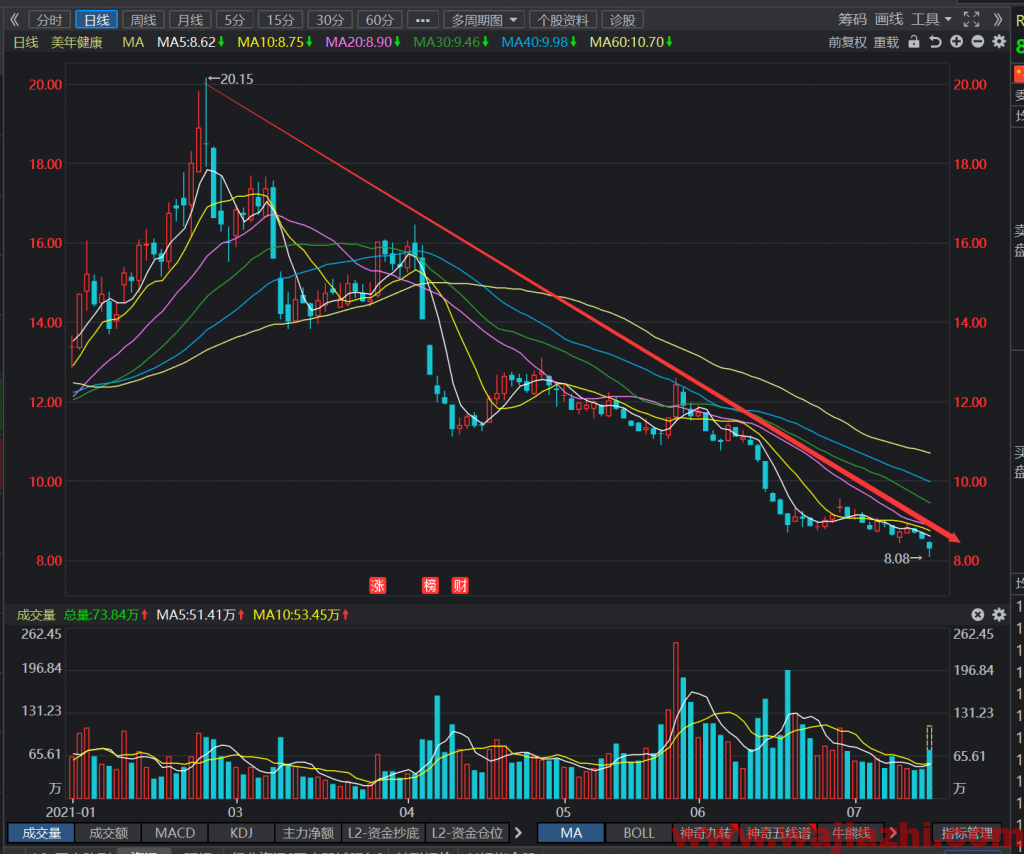The image size is (1024, 854).
Task: Select the MA main indicator tab
Action: 571,833
